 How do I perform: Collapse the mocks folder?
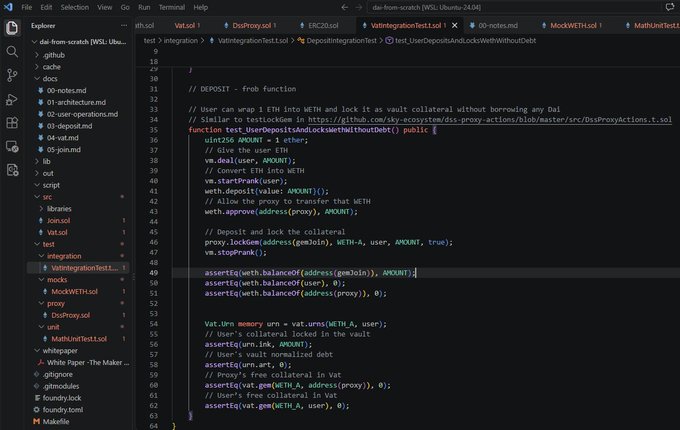pos(78,280)
